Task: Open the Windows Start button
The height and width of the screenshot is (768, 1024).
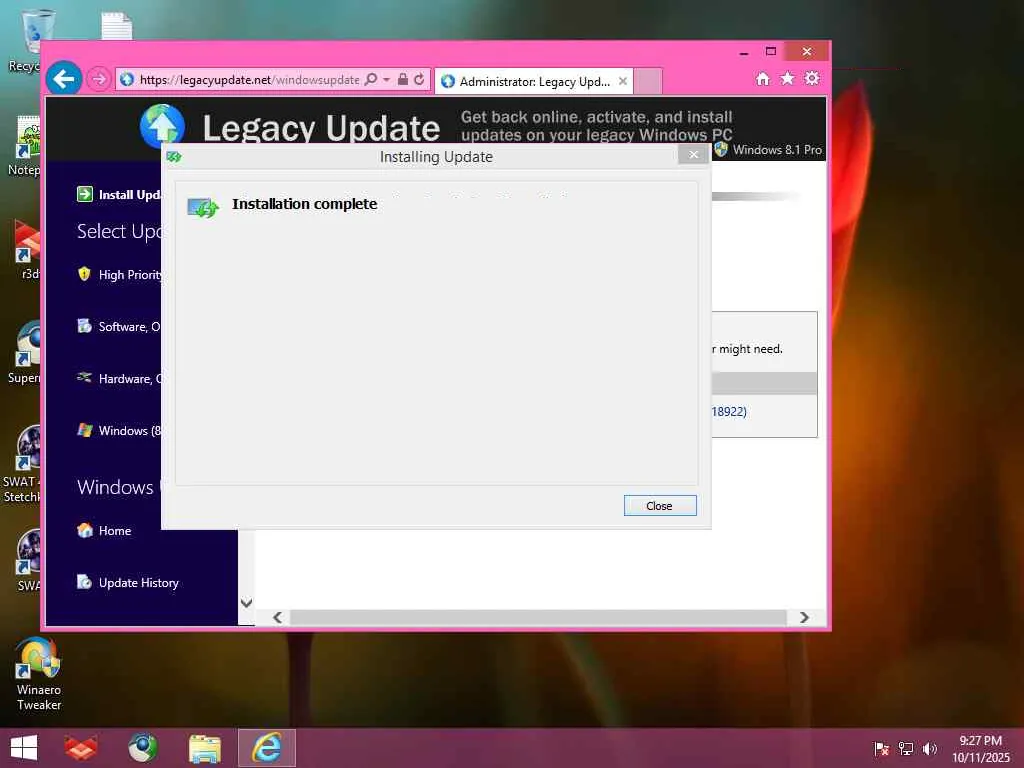Action: click(24, 748)
